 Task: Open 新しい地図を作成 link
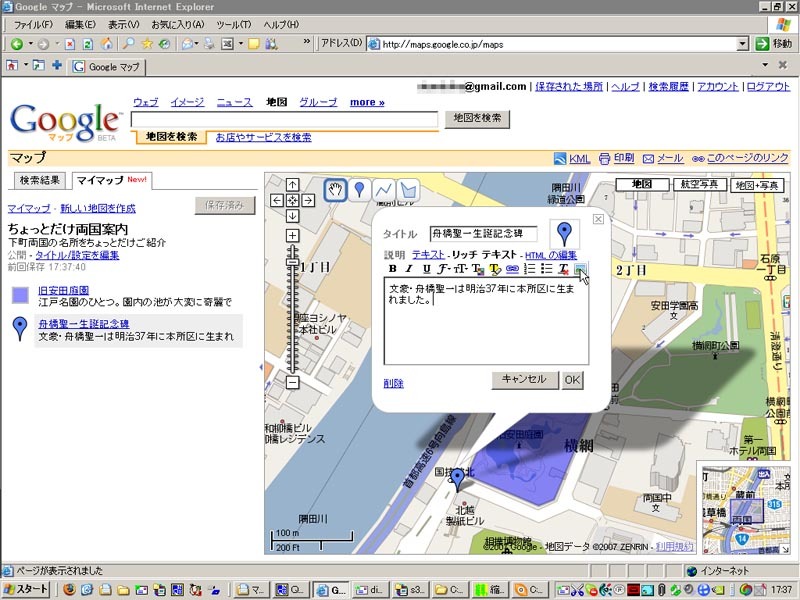point(98,208)
